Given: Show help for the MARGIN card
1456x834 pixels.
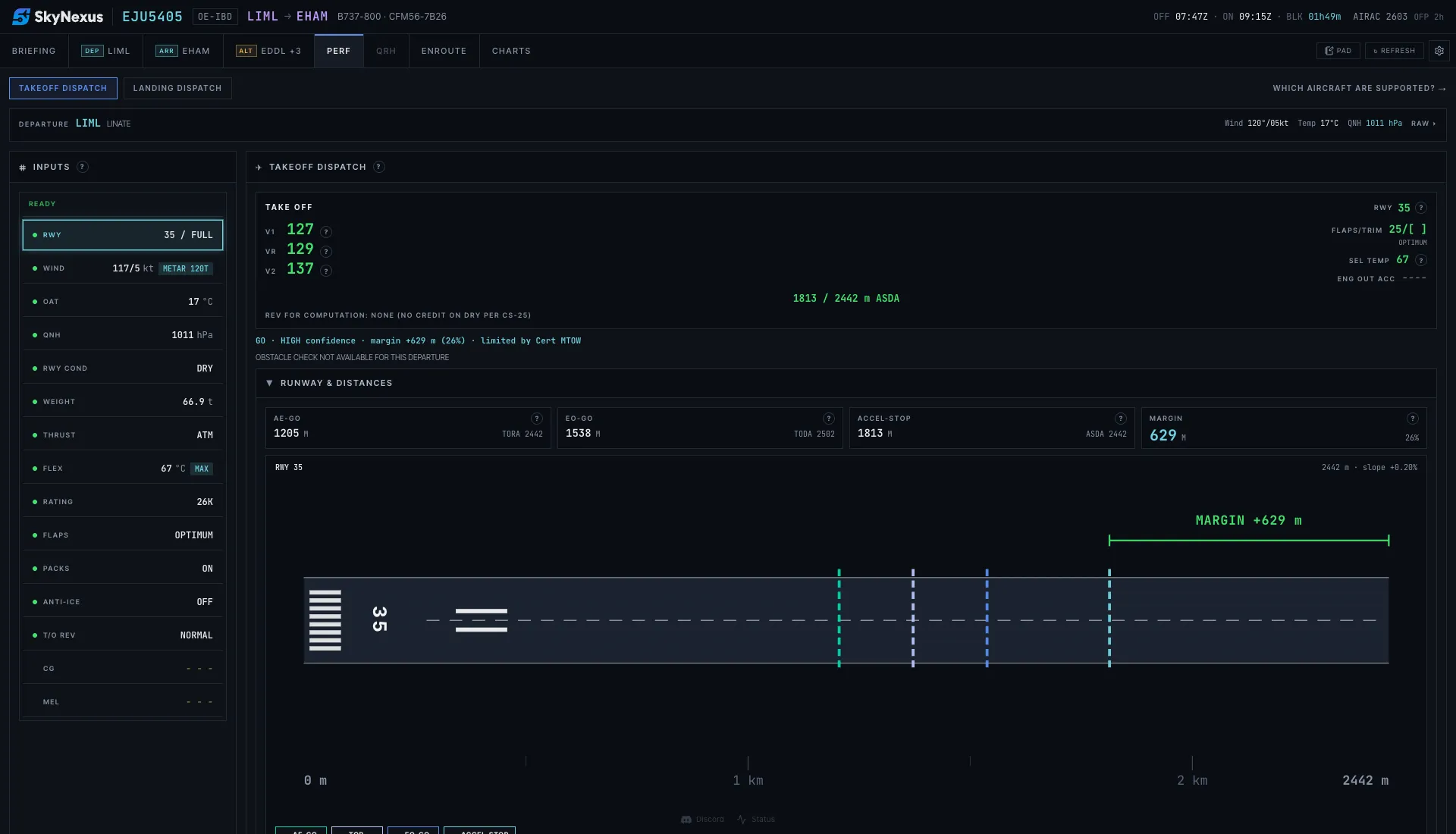Looking at the screenshot, I should tap(1413, 419).
